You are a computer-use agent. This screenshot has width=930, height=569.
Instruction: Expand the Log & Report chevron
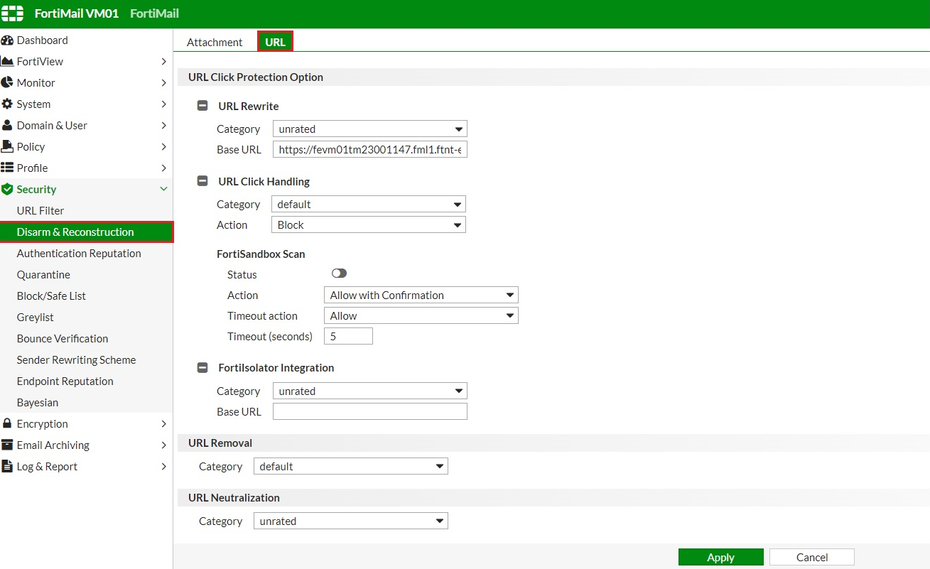164,466
